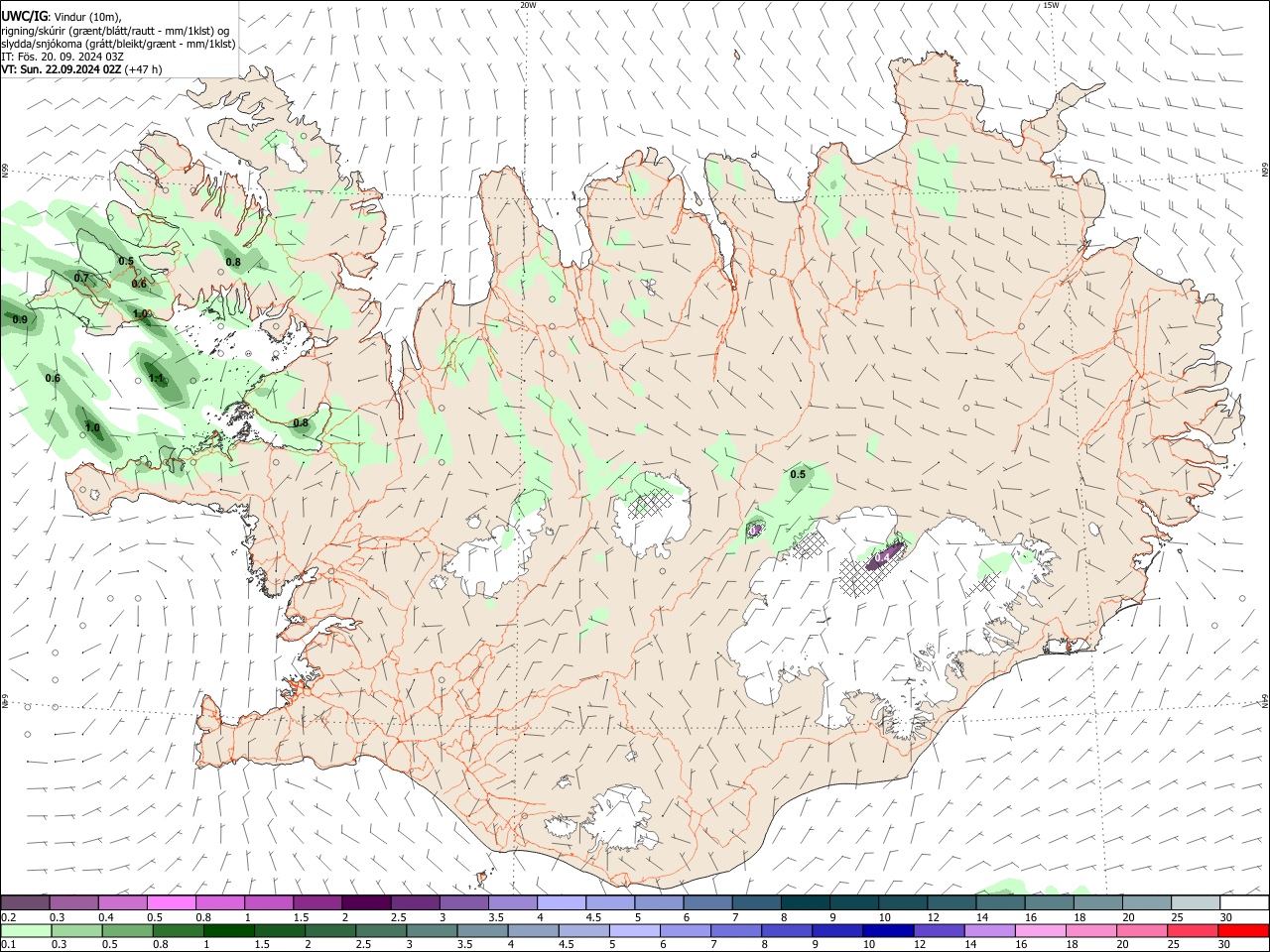Click the purple snowfall patch on Vatnajökull
Viewport: 1270px width, 952px height.
885,555
